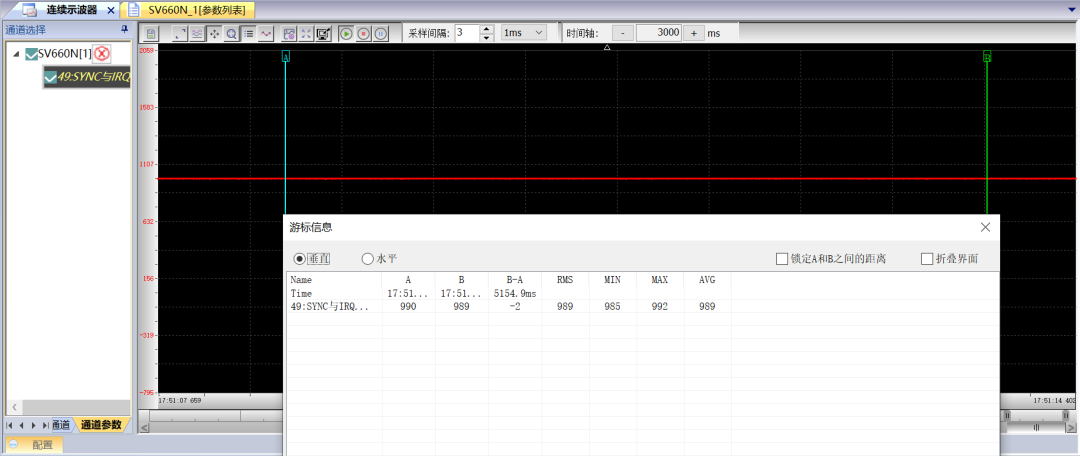This screenshot has height=456, width=1080.
Task: Click the full-screen expand-arrows toolbar icon
Action: [306, 33]
